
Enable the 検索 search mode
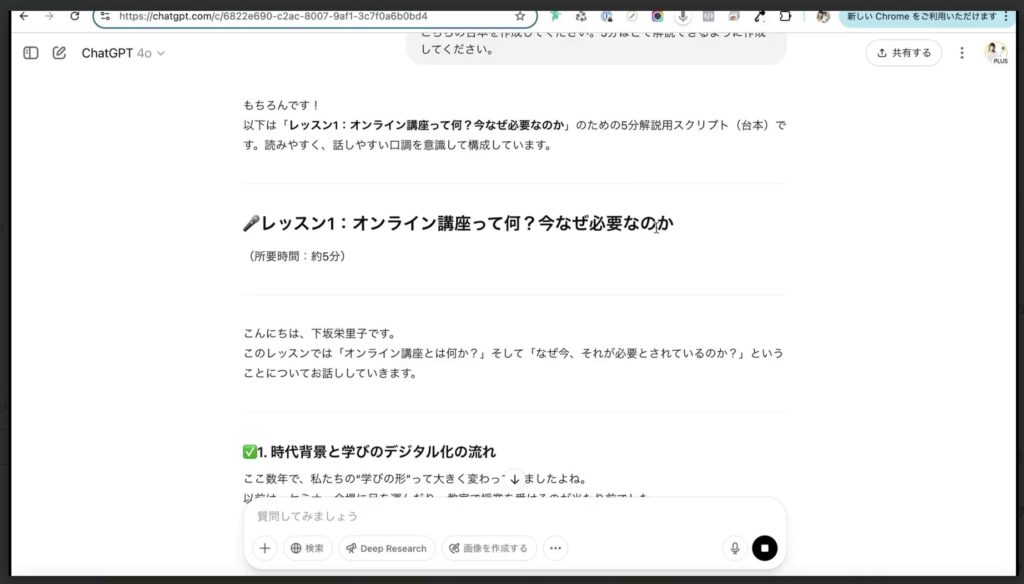click(307, 548)
